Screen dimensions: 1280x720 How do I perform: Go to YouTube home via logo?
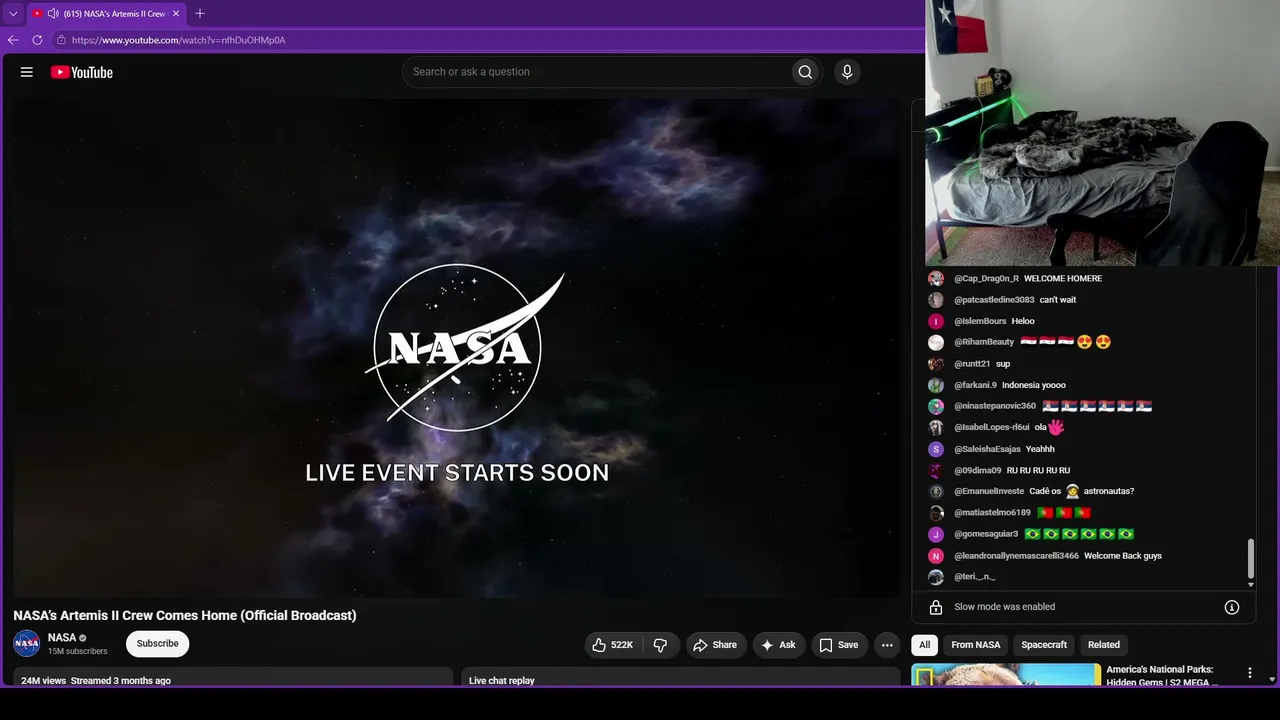point(82,72)
